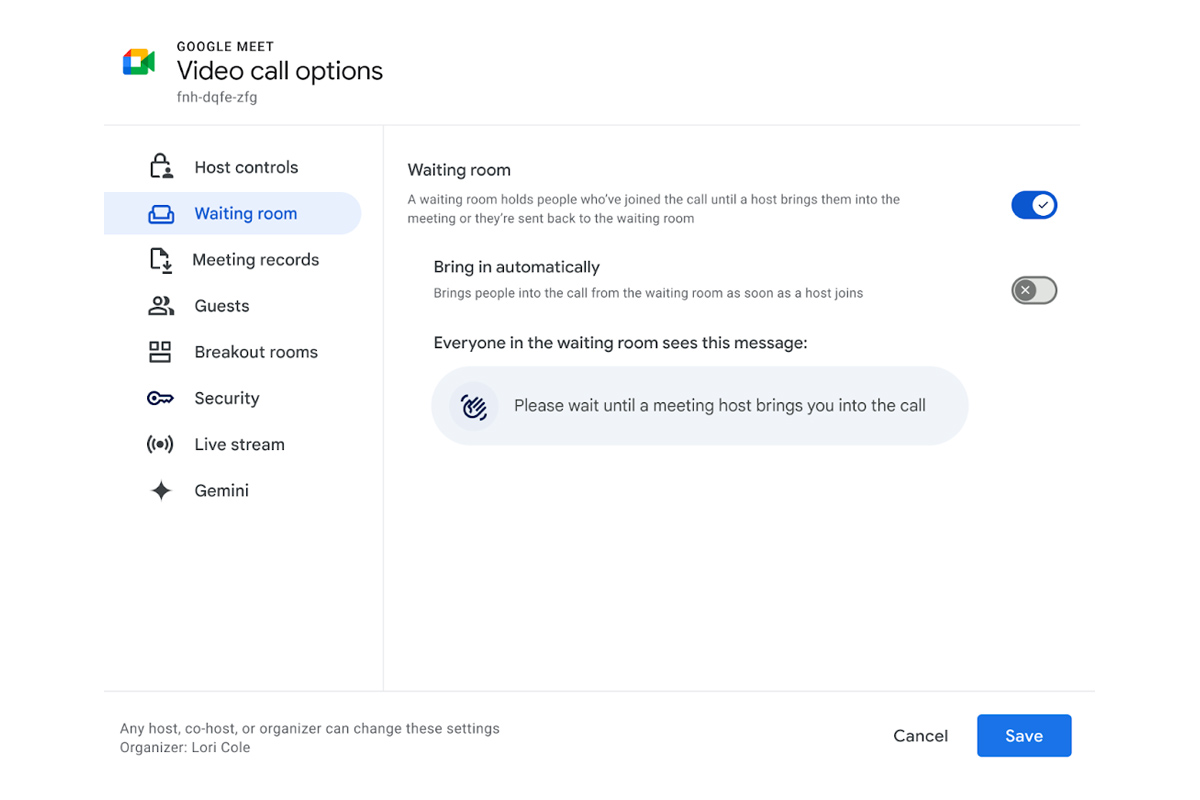Disable the Waiting room toggle

(x=1034, y=205)
